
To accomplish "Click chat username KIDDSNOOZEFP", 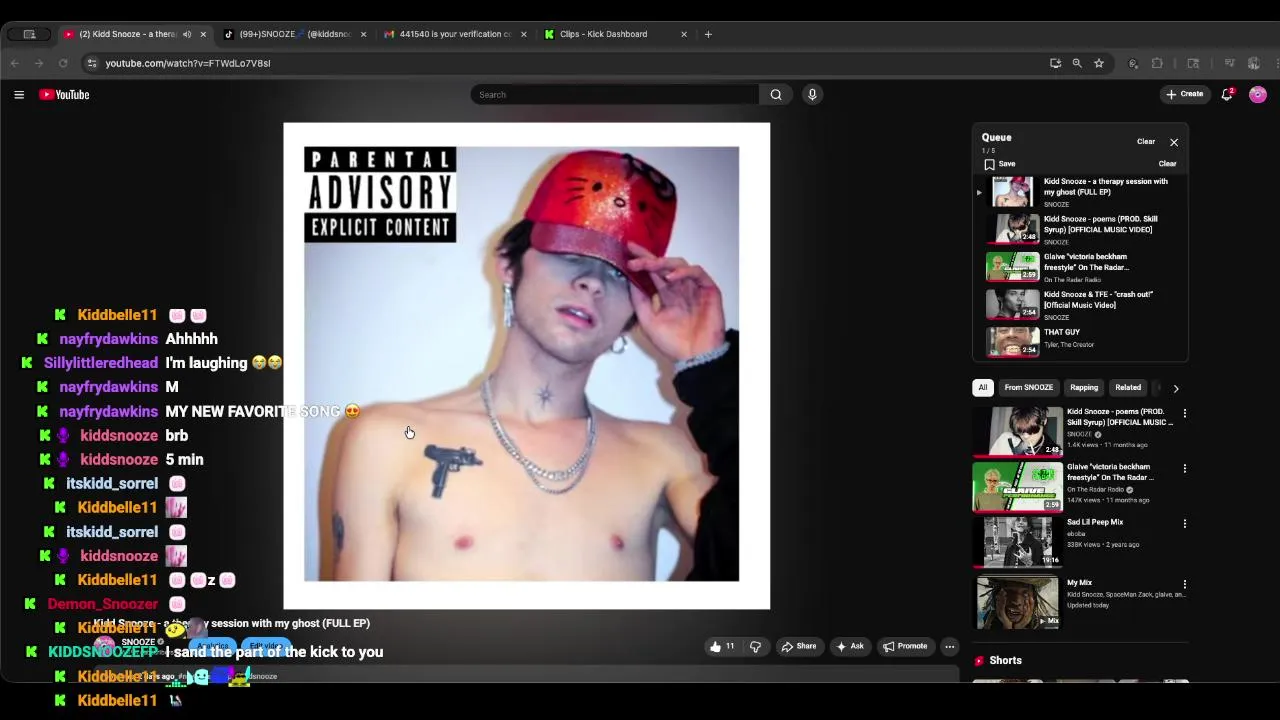I will tap(103, 652).
